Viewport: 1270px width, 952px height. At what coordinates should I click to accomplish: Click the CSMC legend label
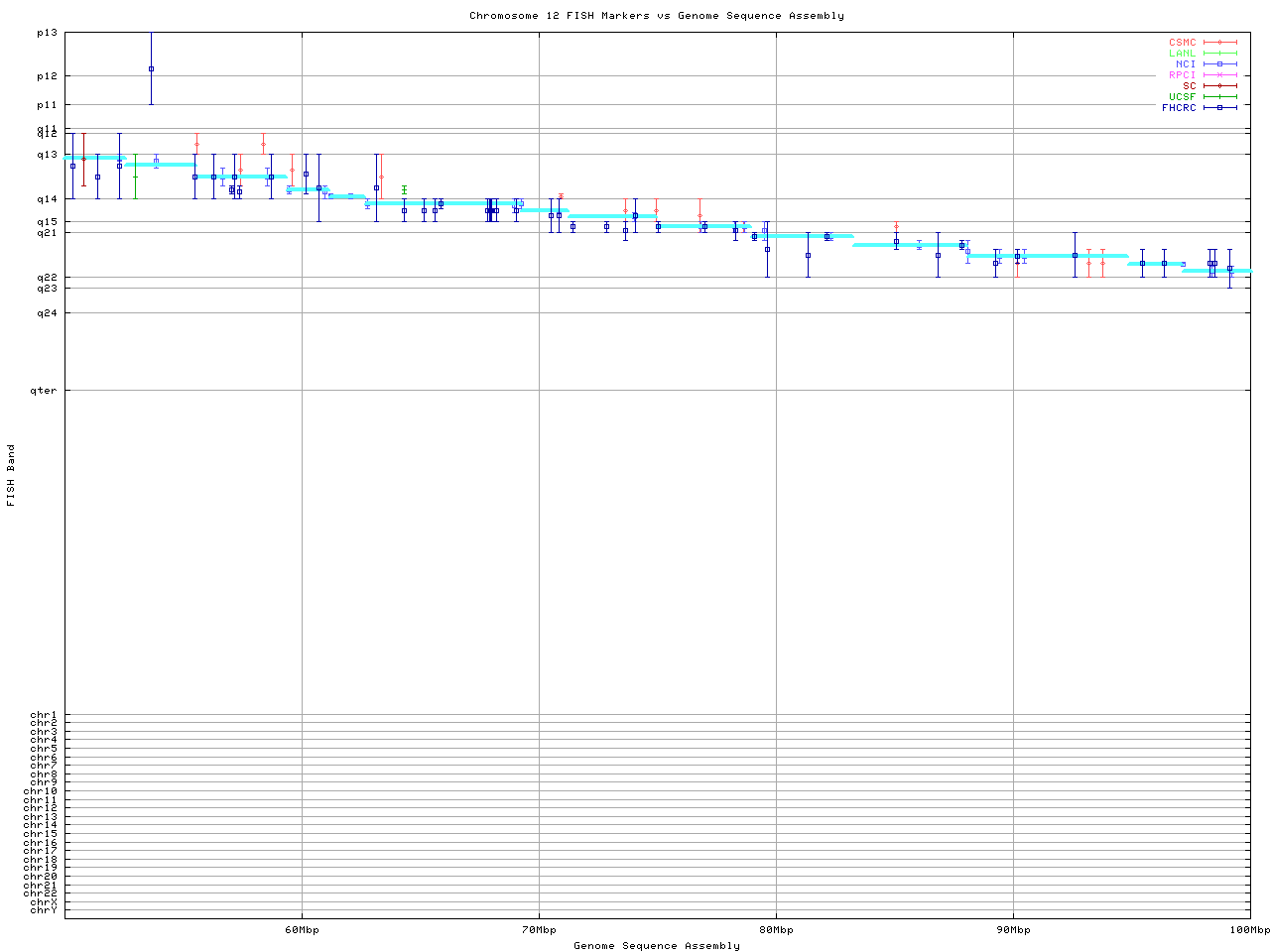click(x=1182, y=43)
